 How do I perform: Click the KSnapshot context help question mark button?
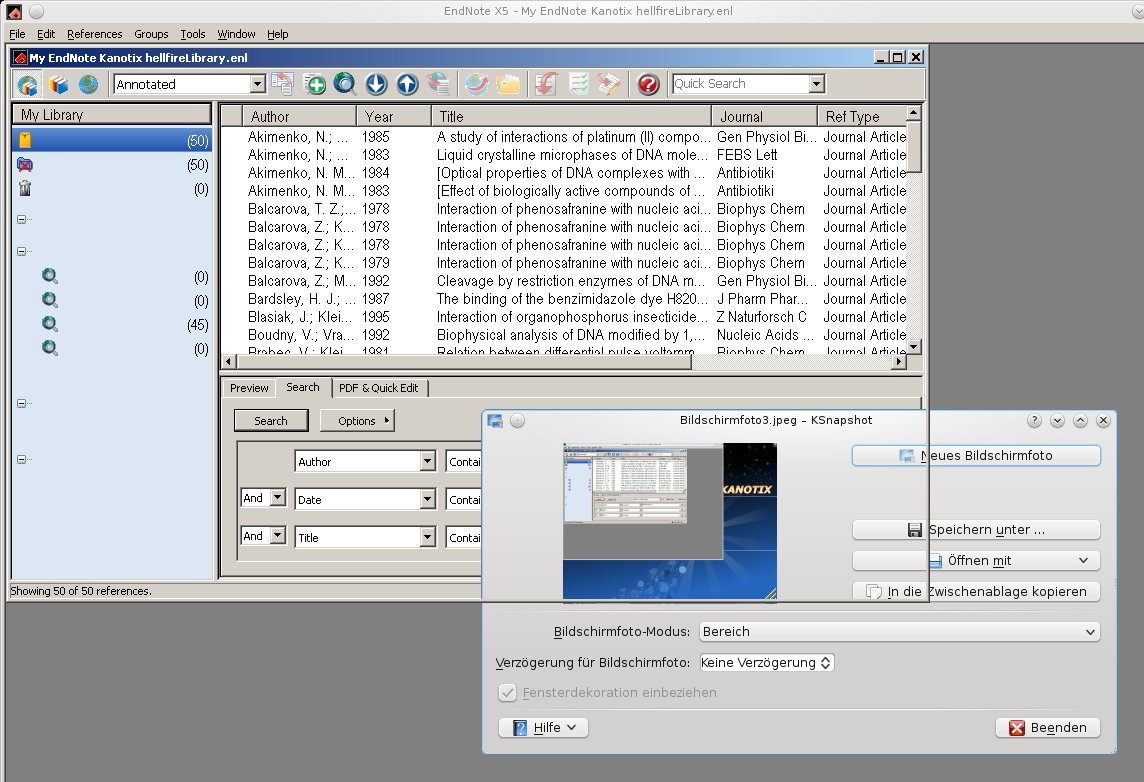click(x=1034, y=420)
